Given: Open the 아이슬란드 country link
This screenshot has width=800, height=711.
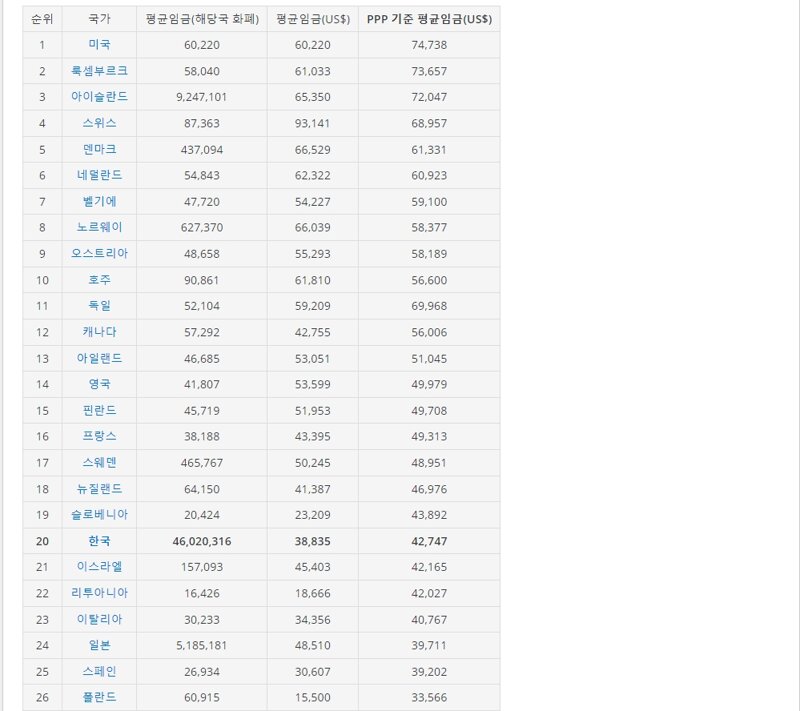Looking at the screenshot, I should tap(99, 96).
